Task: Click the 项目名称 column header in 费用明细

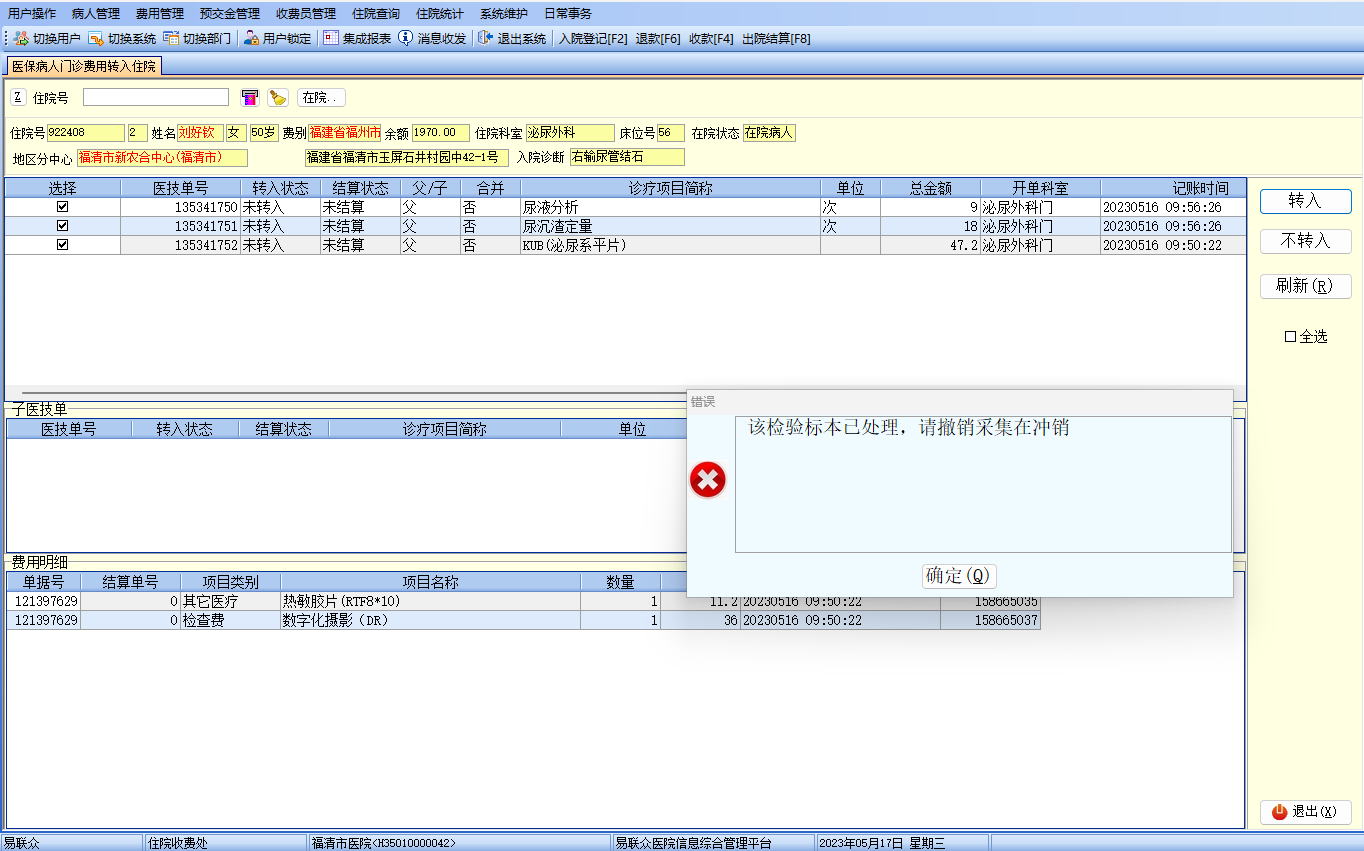Action: pos(431,582)
